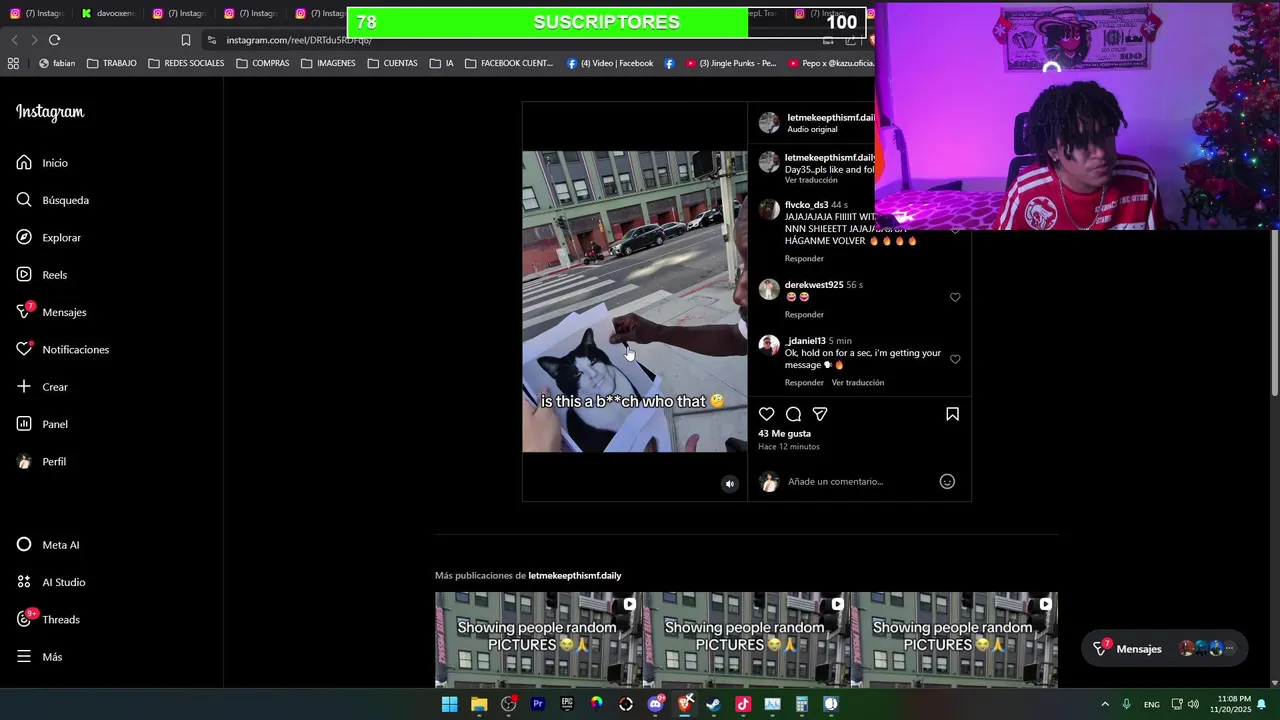
Task: Bookmark this page icon in address bar
Action: pyautogui.click(x=185, y=40)
